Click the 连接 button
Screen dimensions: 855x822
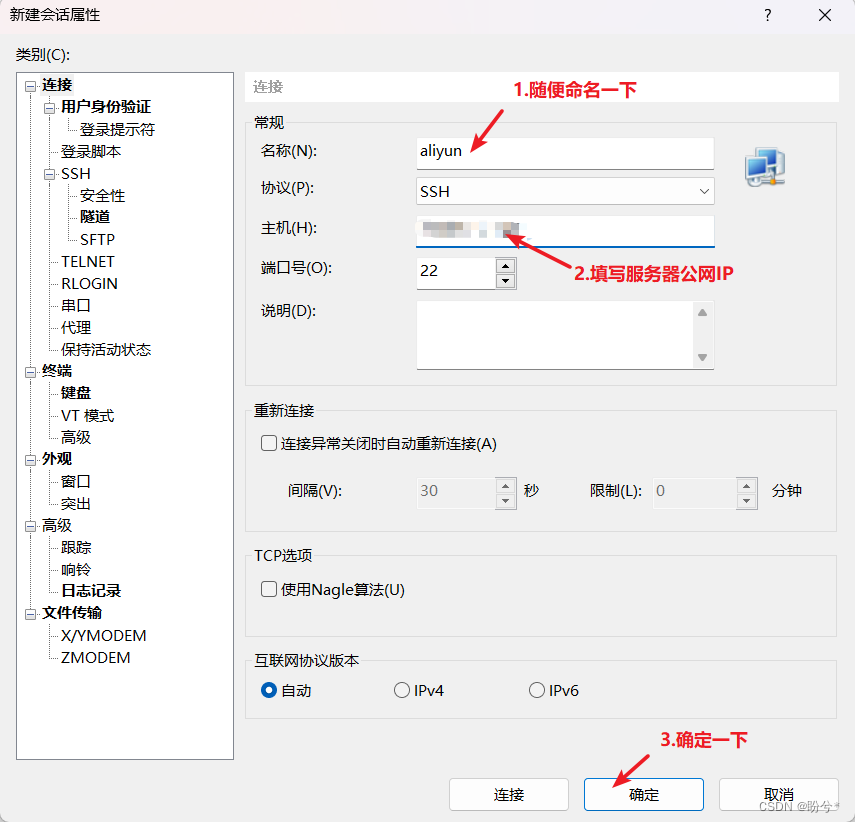click(x=508, y=794)
